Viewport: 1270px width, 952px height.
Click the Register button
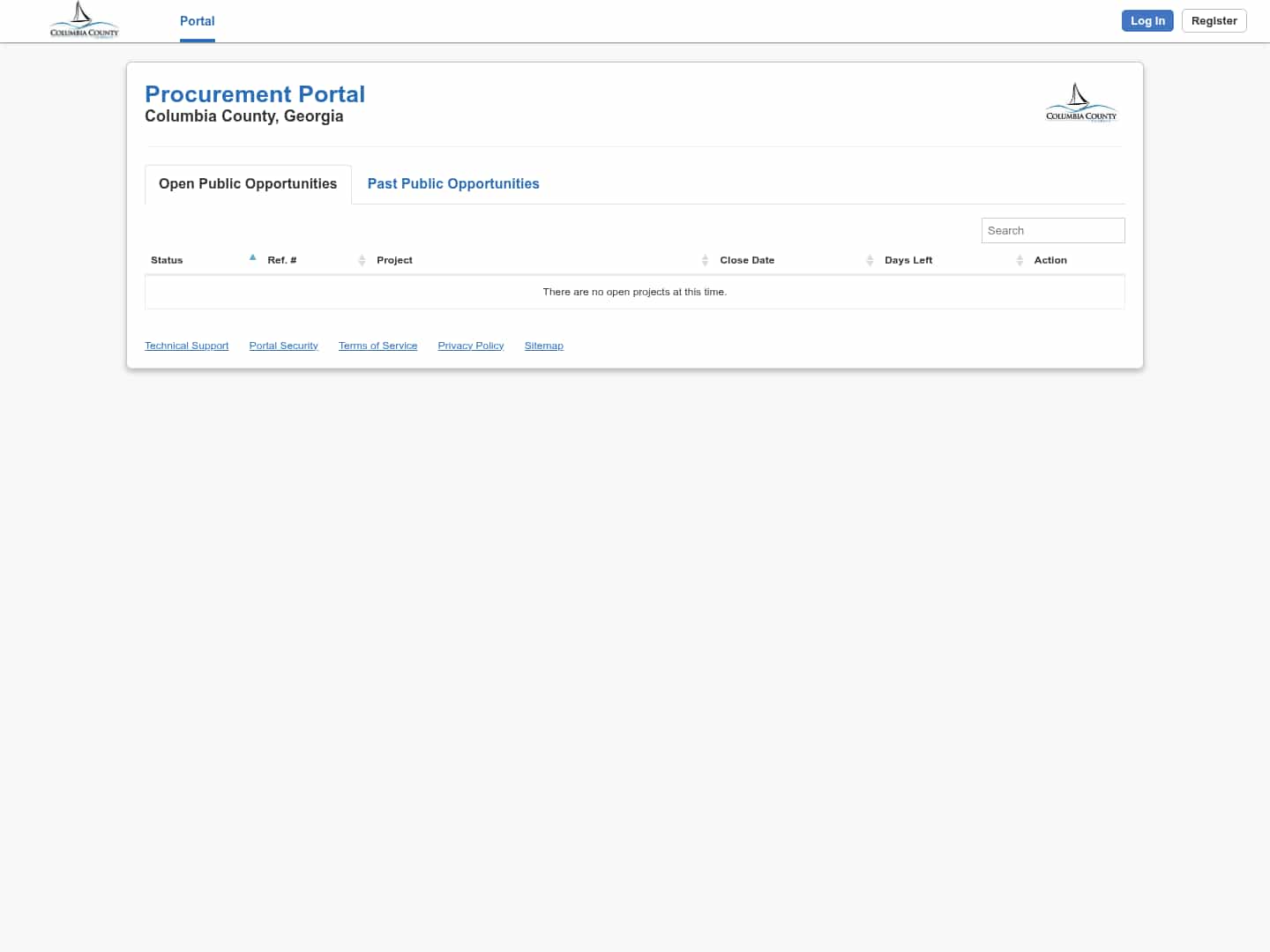(1214, 20)
